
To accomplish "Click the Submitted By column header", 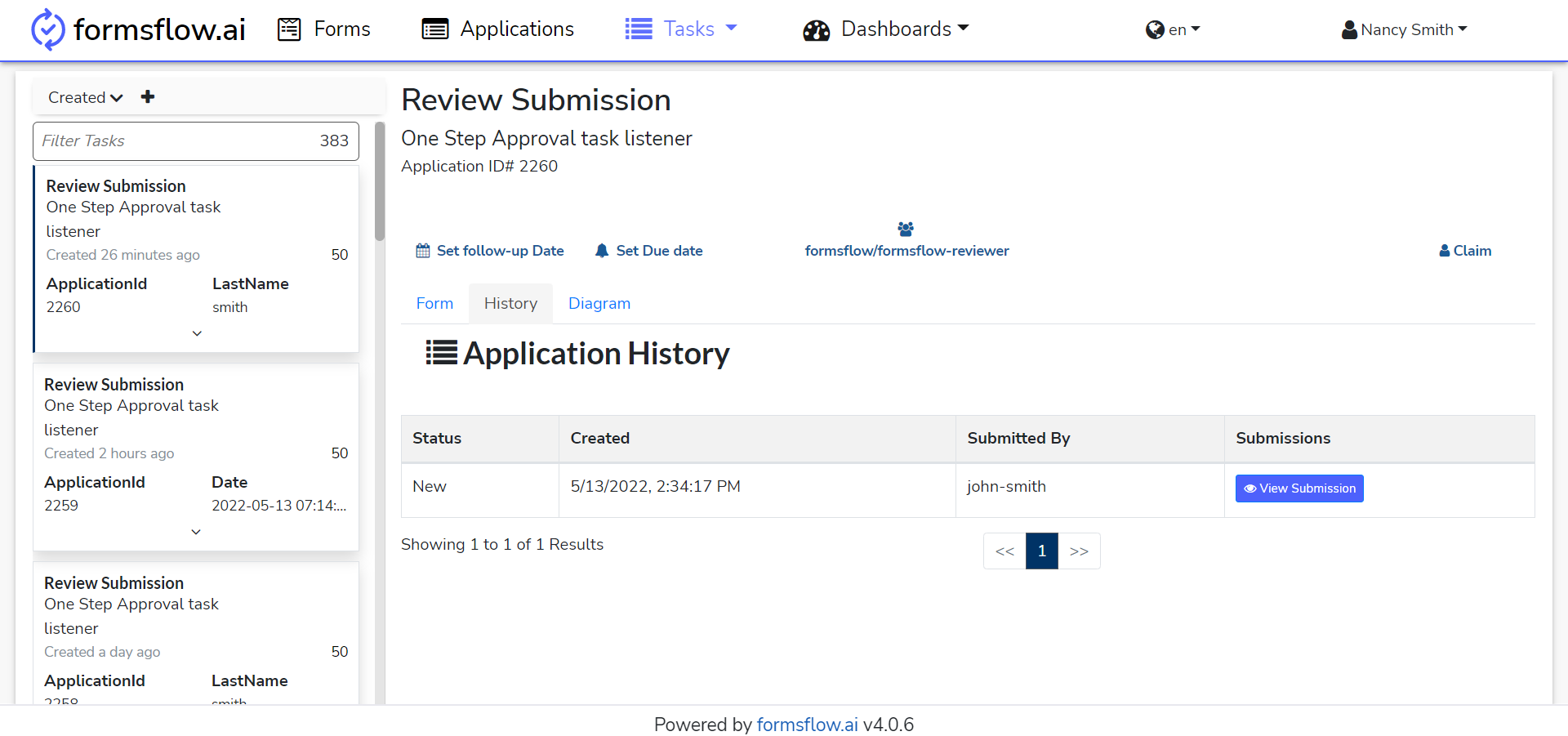I will (x=1090, y=439).
